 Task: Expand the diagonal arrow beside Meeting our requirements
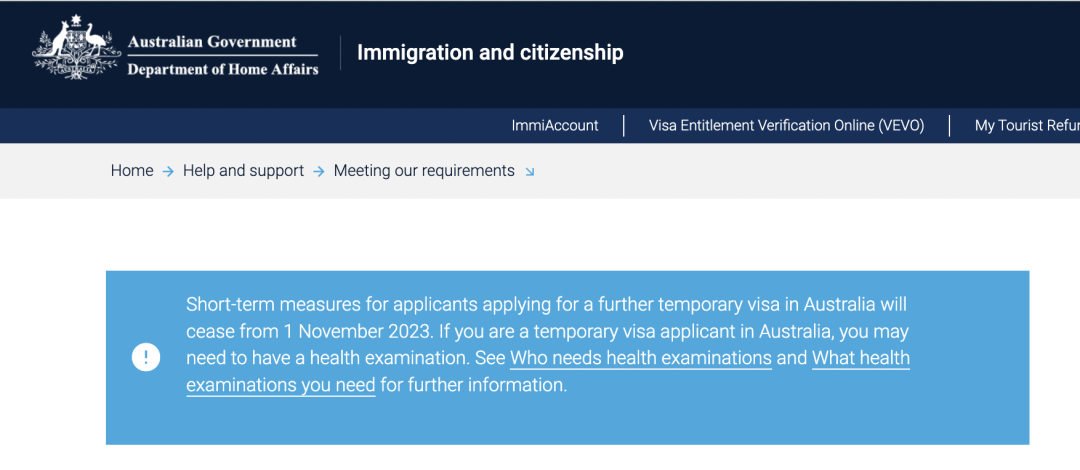530,172
